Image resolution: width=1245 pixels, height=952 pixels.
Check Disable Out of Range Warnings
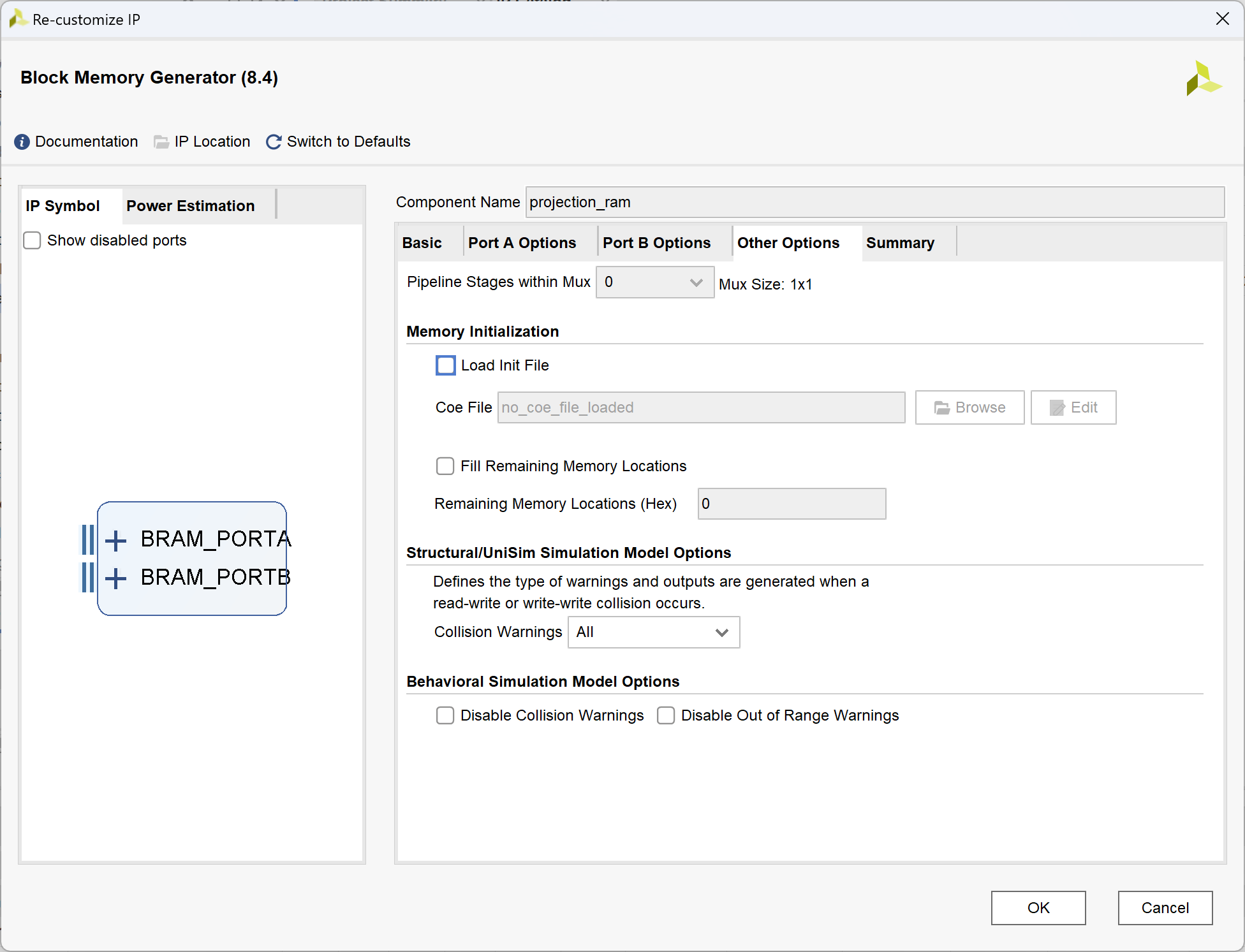click(666, 715)
